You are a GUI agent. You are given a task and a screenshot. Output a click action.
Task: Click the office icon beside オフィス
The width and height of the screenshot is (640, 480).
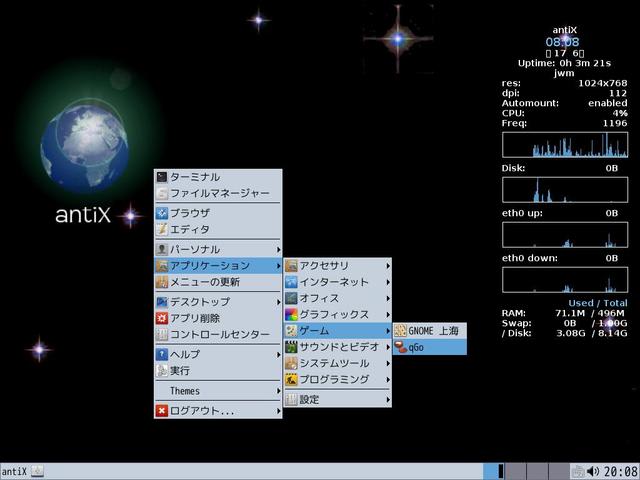click(291, 298)
